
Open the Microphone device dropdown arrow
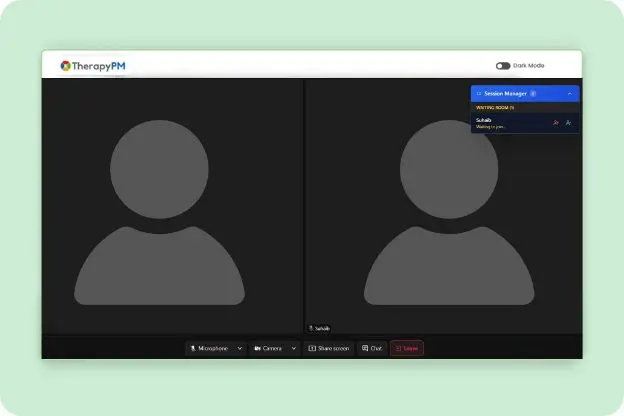coord(240,348)
